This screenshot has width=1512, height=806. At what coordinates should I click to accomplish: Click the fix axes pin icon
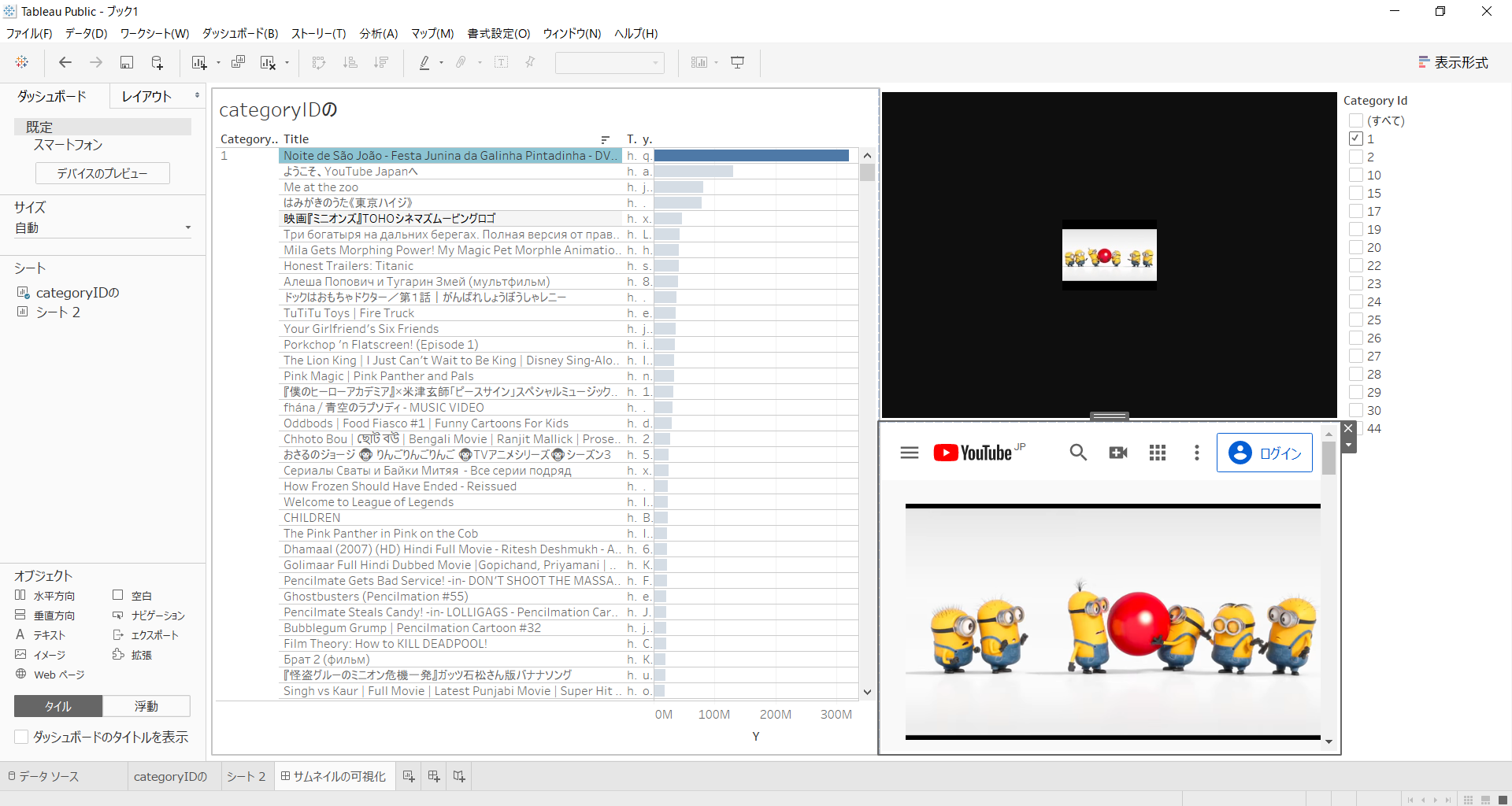coord(531,62)
